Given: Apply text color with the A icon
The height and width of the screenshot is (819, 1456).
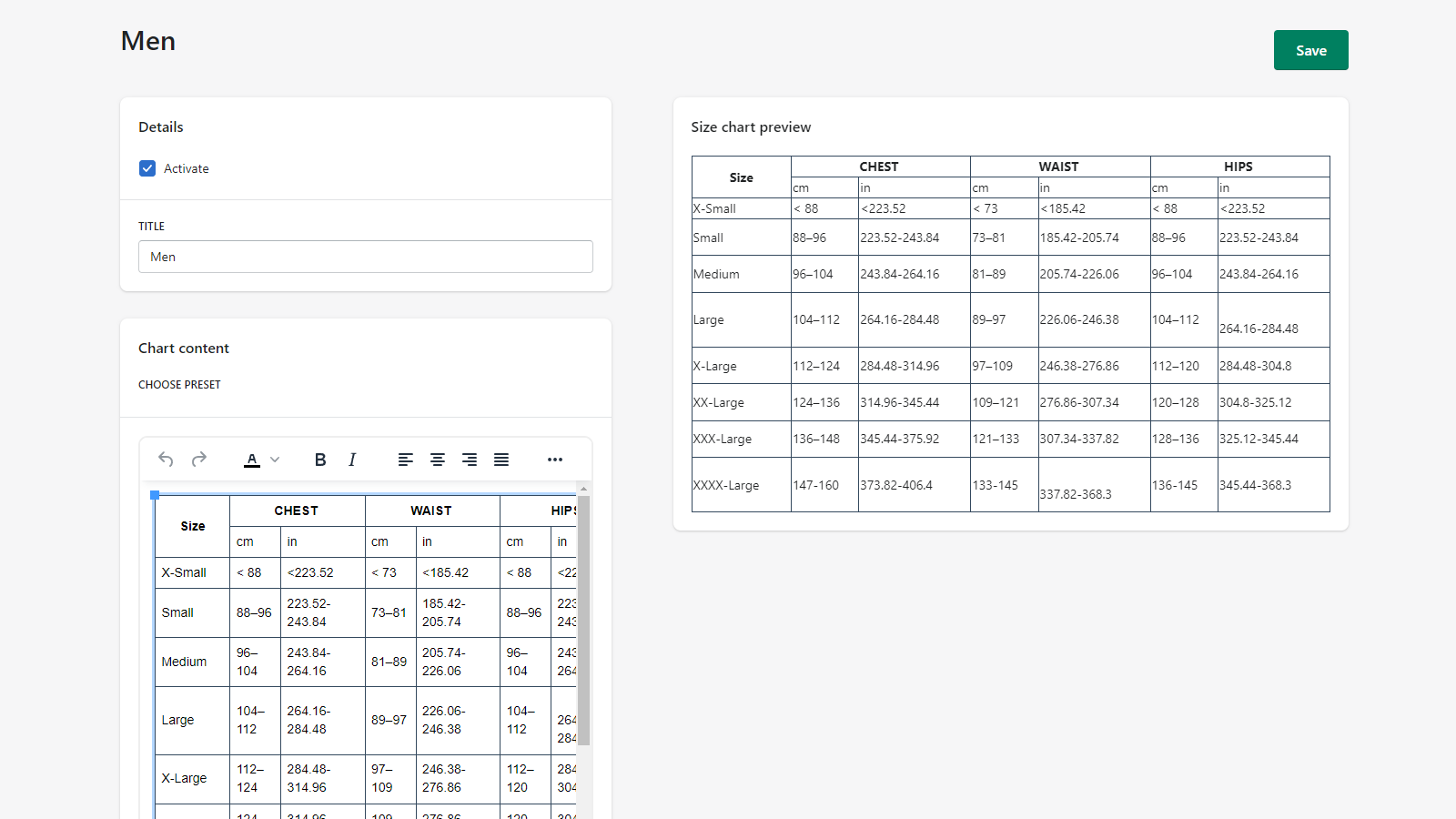Looking at the screenshot, I should click(252, 460).
